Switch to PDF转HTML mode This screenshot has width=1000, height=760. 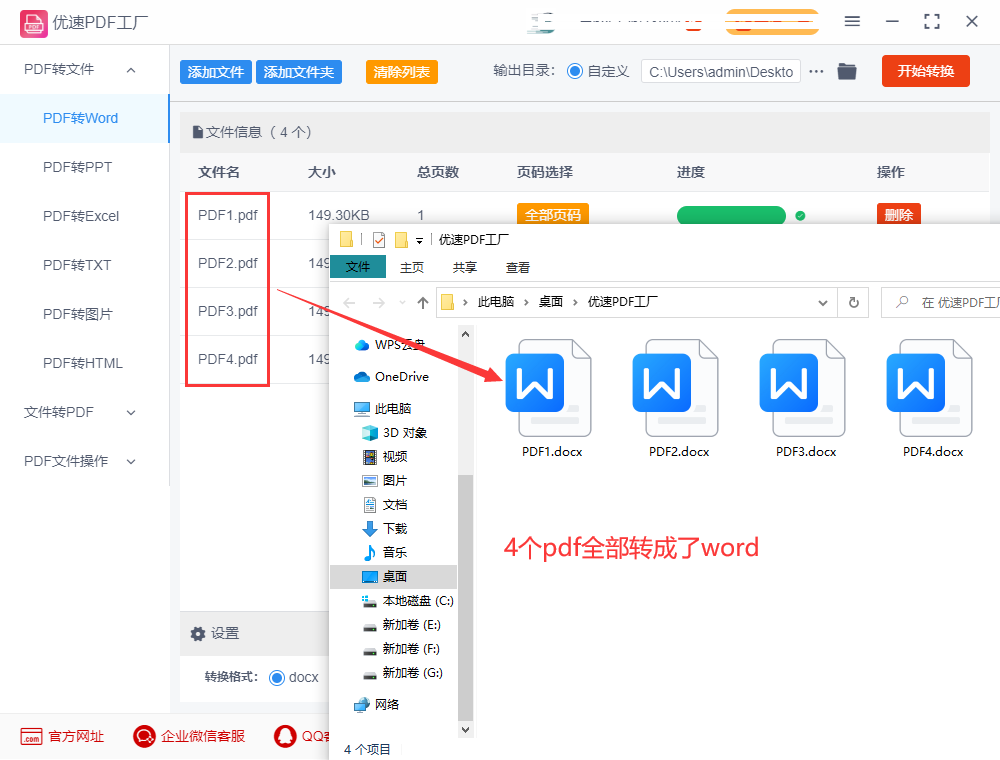tap(82, 363)
